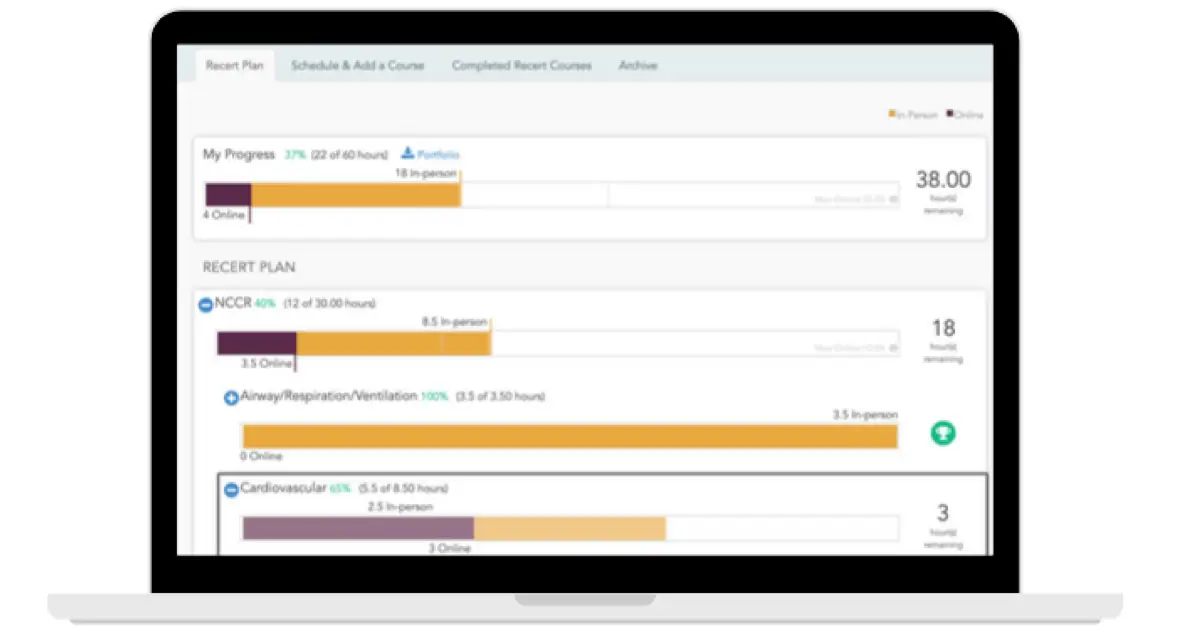Click the full Airway in-person progress bar

pos(569,436)
